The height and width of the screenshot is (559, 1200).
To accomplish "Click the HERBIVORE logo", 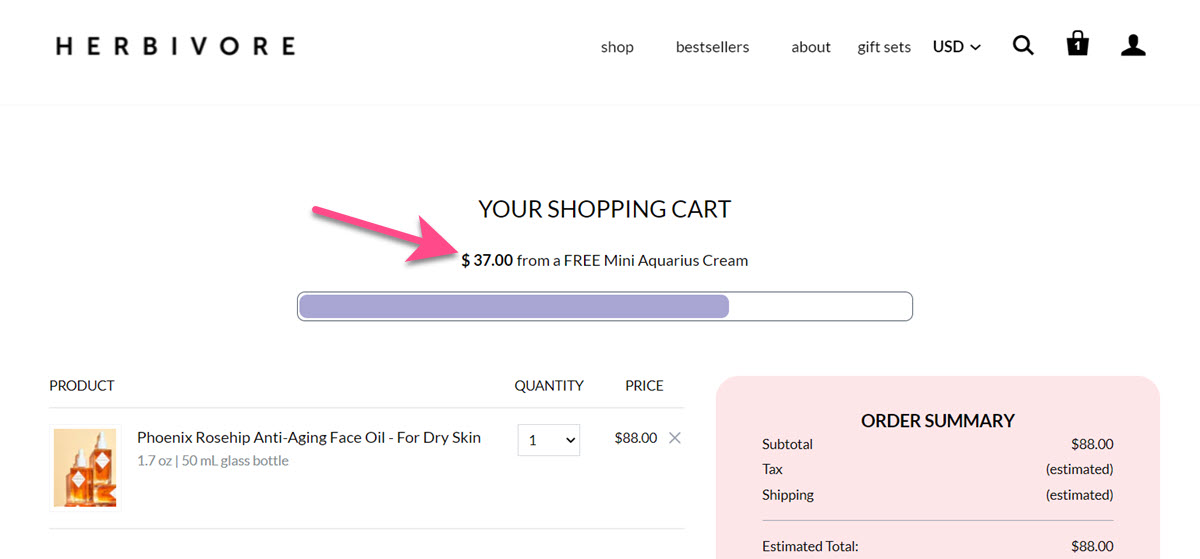I will [x=176, y=46].
